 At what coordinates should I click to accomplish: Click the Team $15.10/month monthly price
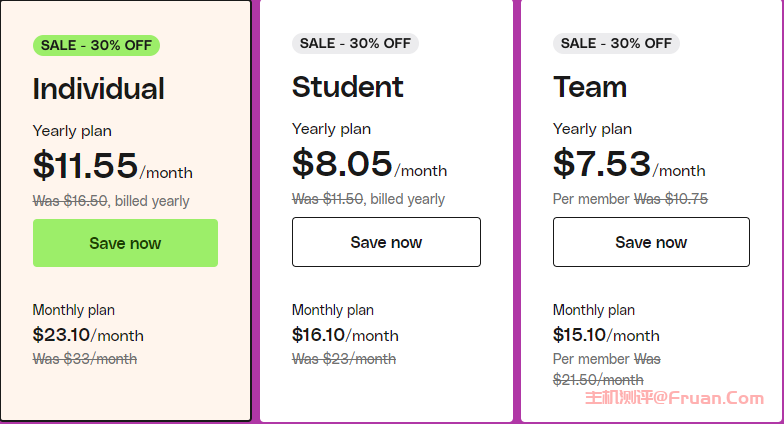(x=606, y=335)
